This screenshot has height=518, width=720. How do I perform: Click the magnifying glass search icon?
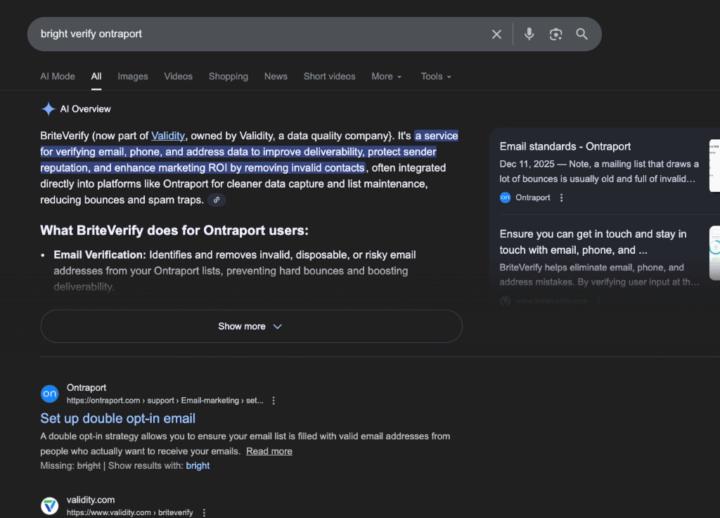pyautogui.click(x=582, y=34)
